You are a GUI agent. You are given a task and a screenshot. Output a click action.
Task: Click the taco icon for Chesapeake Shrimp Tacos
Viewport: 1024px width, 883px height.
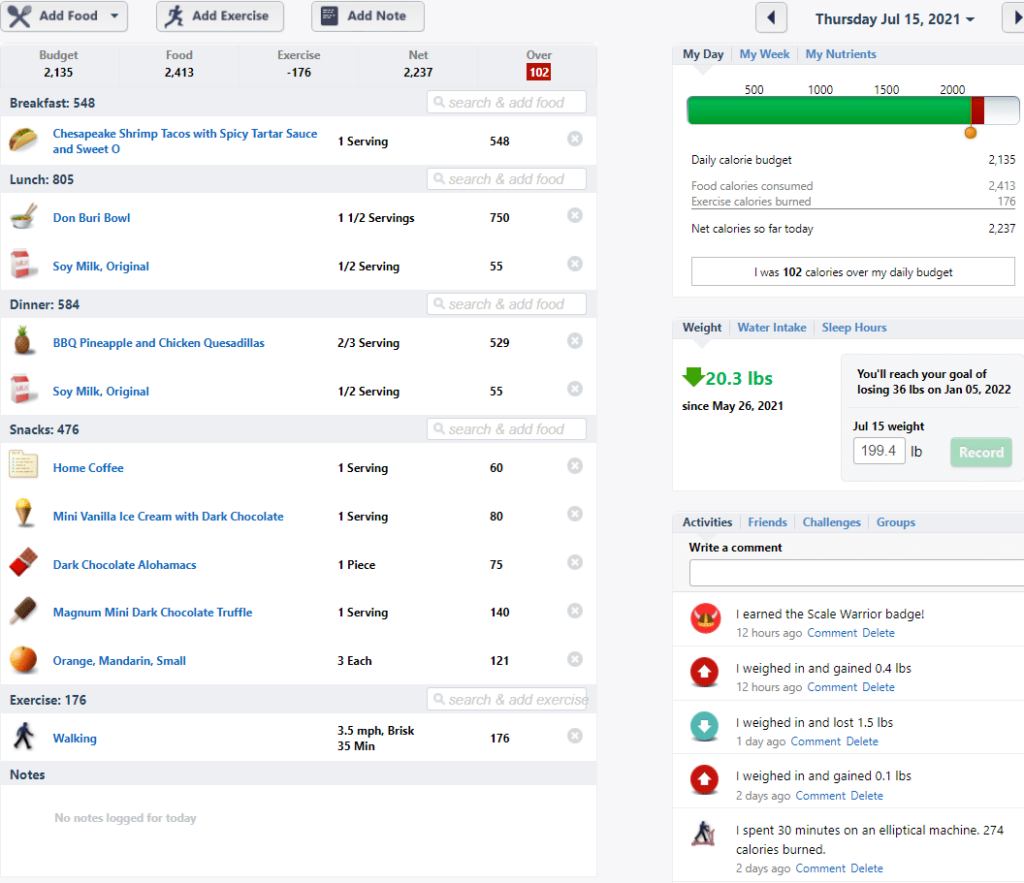(x=24, y=140)
